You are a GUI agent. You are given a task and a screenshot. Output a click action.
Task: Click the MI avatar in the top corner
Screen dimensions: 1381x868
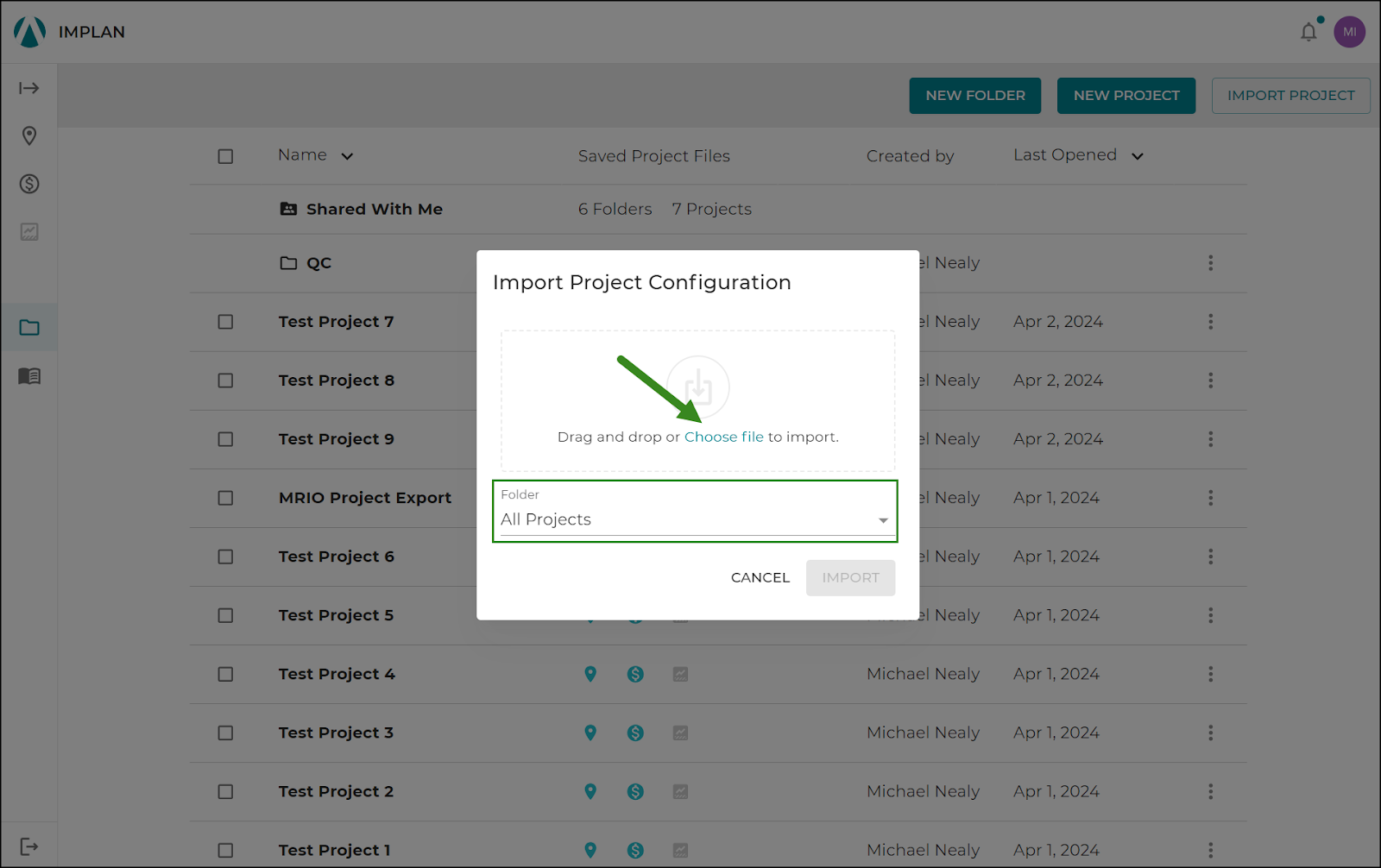tap(1349, 31)
